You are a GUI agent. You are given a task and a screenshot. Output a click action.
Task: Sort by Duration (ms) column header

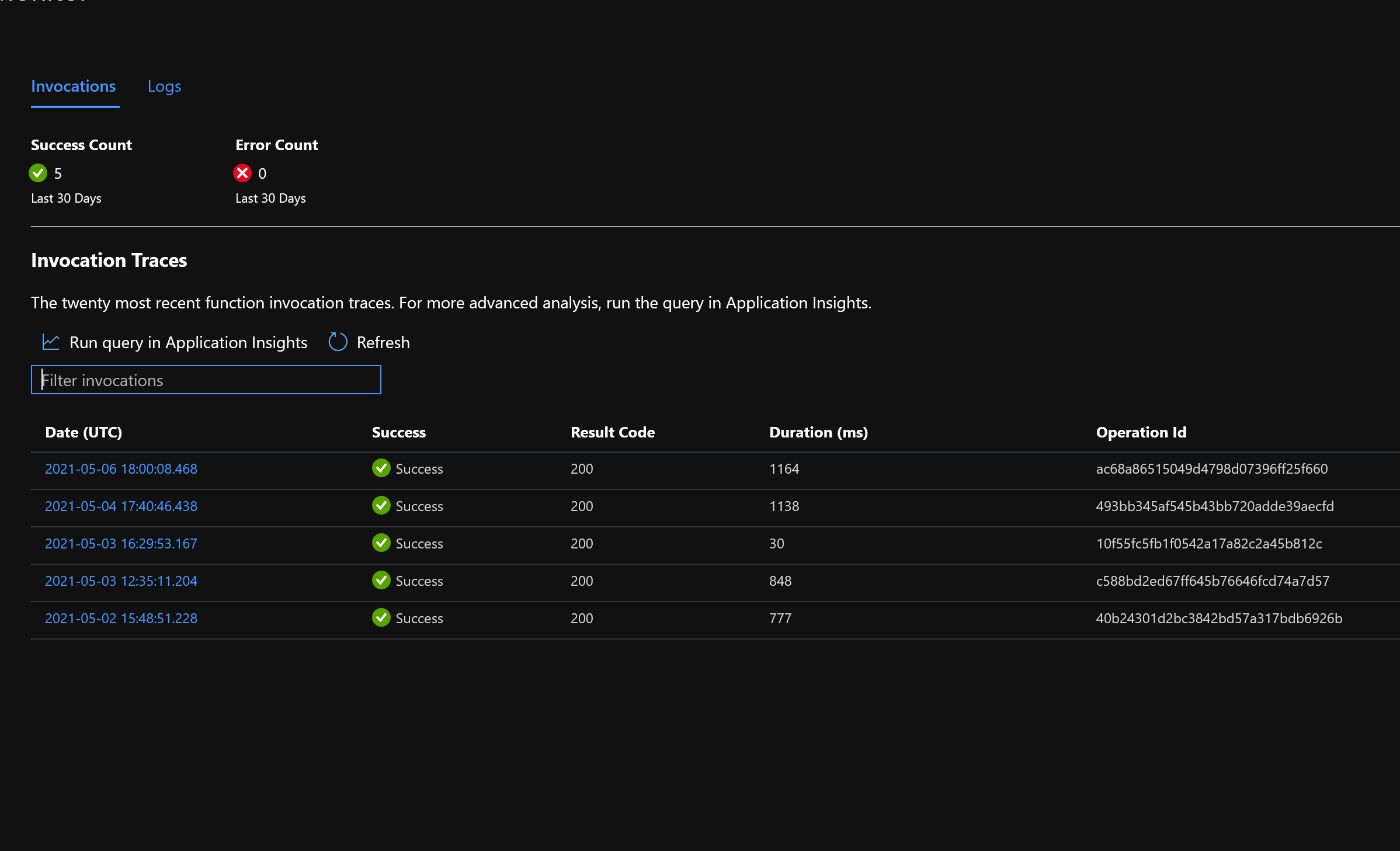(x=818, y=432)
